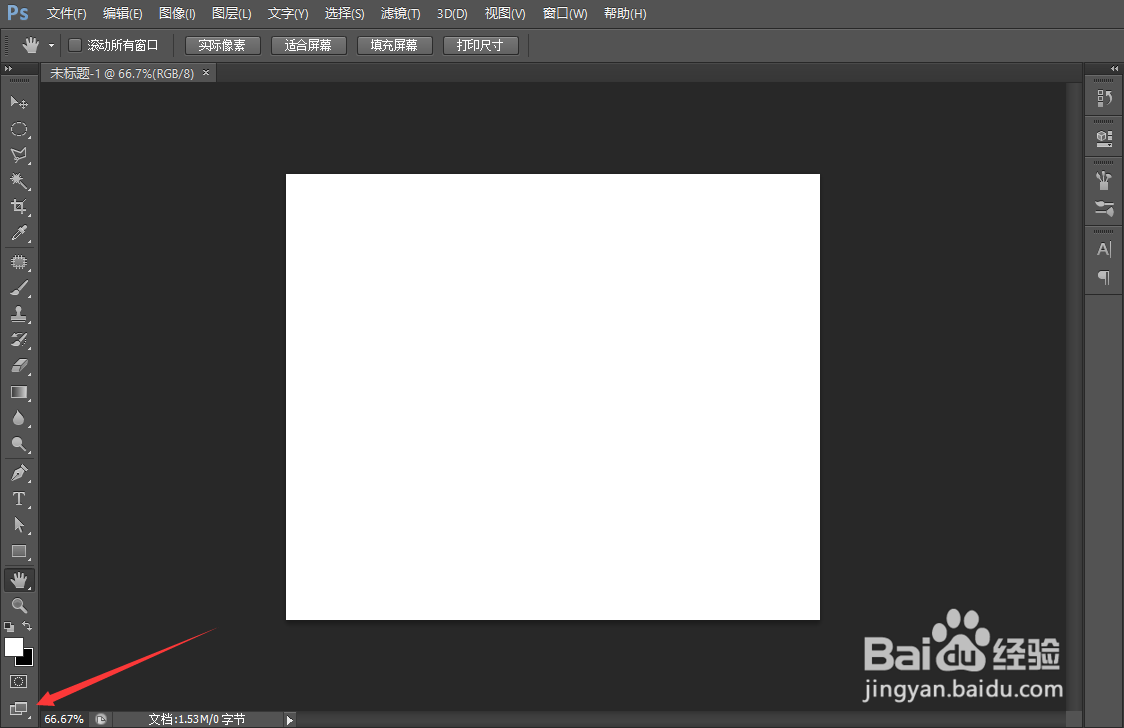Open the Paragraph panel
Image resolution: width=1124 pixels, height=728 pixels.
[x=1103, y=279]
